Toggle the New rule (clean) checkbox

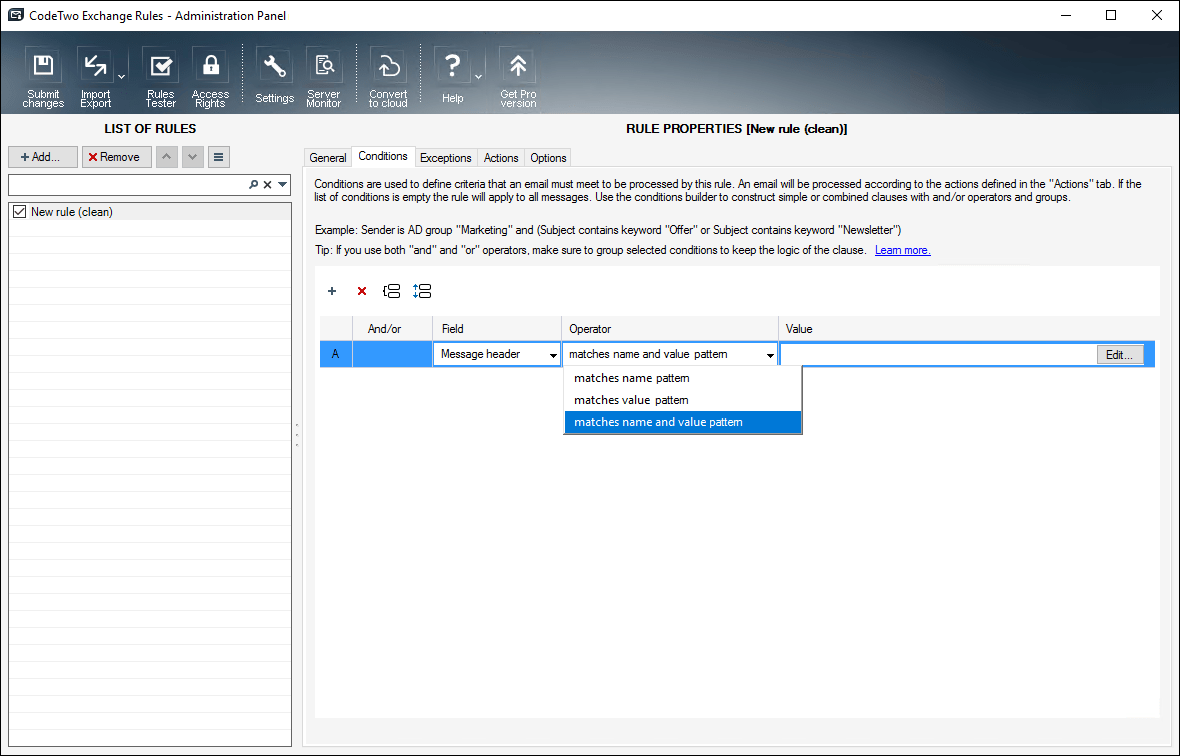[20, 212]
